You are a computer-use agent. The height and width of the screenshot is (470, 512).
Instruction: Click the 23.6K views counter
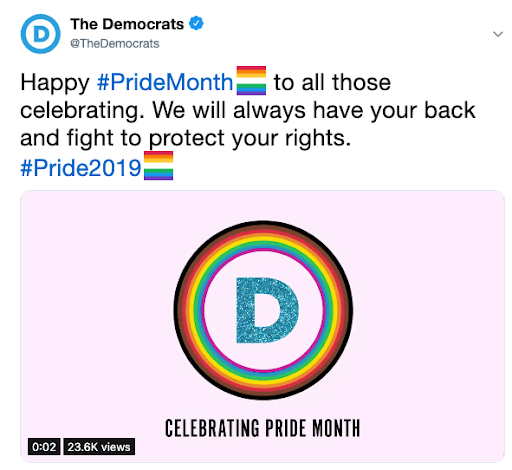[99, 447]
